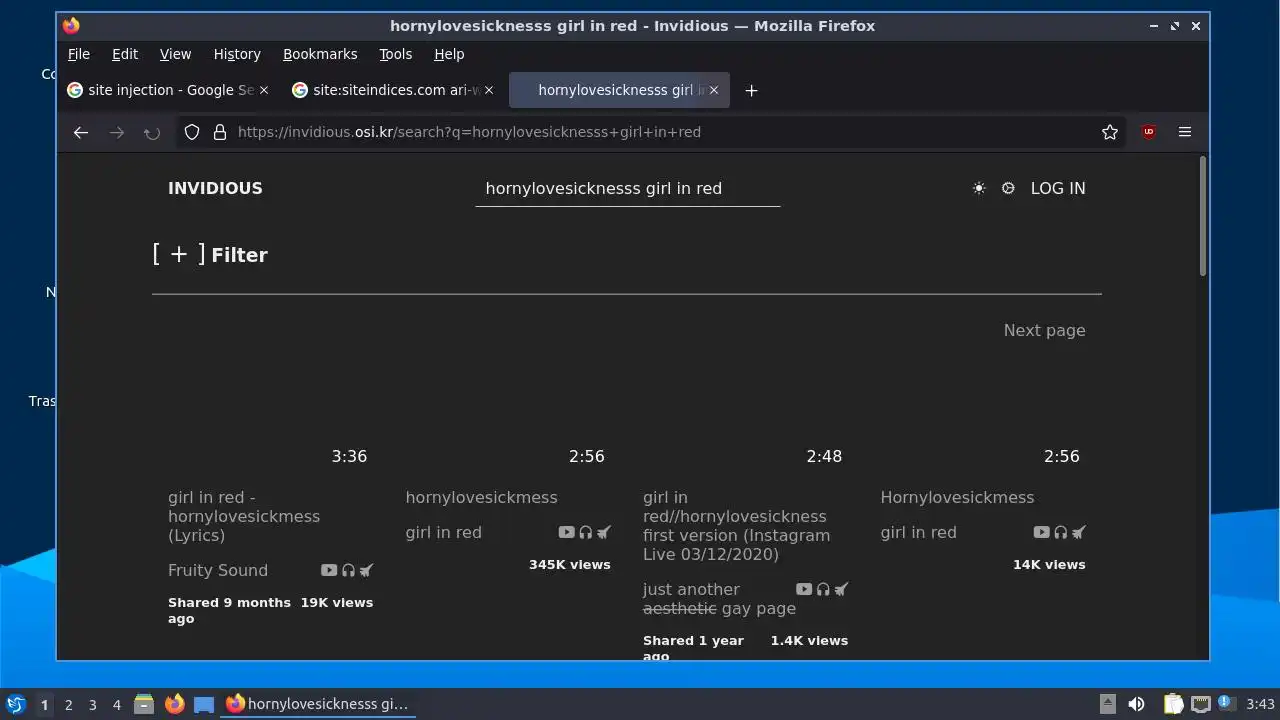Image resolution: width=1280 pixels, height=720 pixels.
Task: Open a new browser tab
Action: pos(752,90)
